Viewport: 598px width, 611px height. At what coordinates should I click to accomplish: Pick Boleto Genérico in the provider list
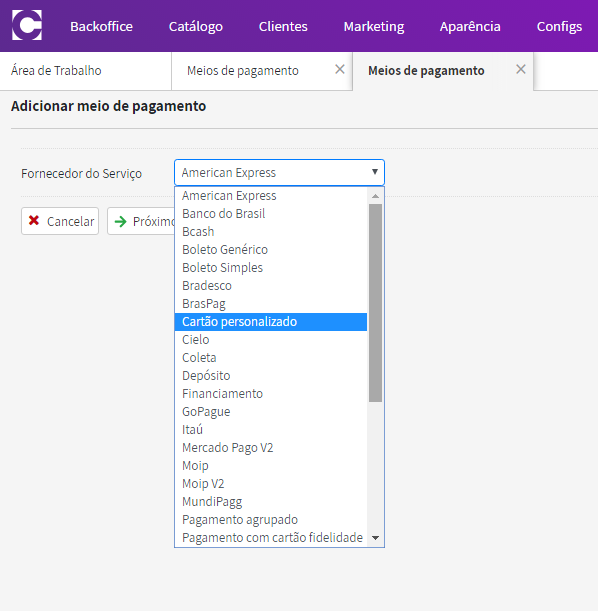tap(271, 250)
